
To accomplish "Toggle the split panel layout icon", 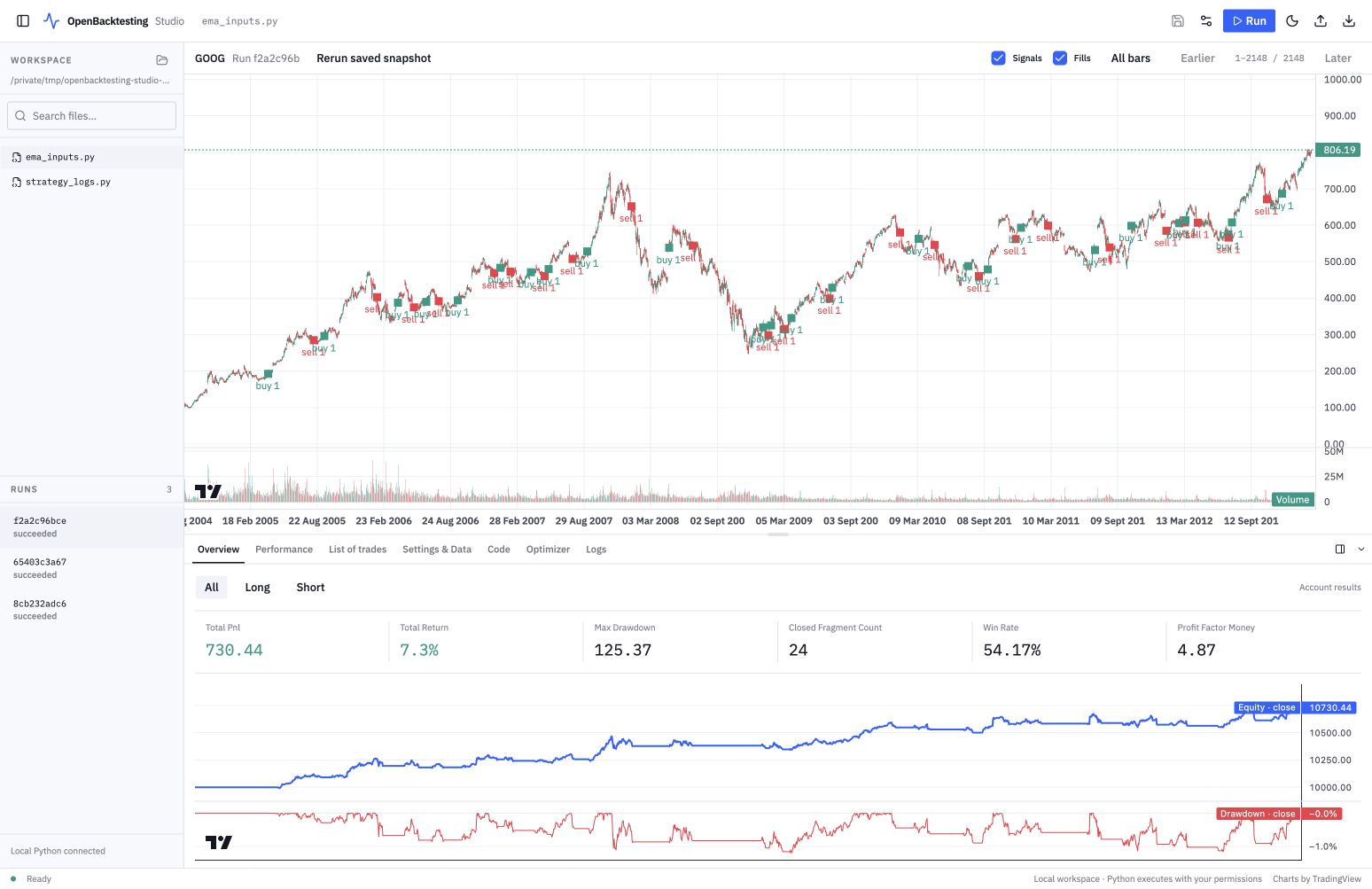I will pos(1340,550).
